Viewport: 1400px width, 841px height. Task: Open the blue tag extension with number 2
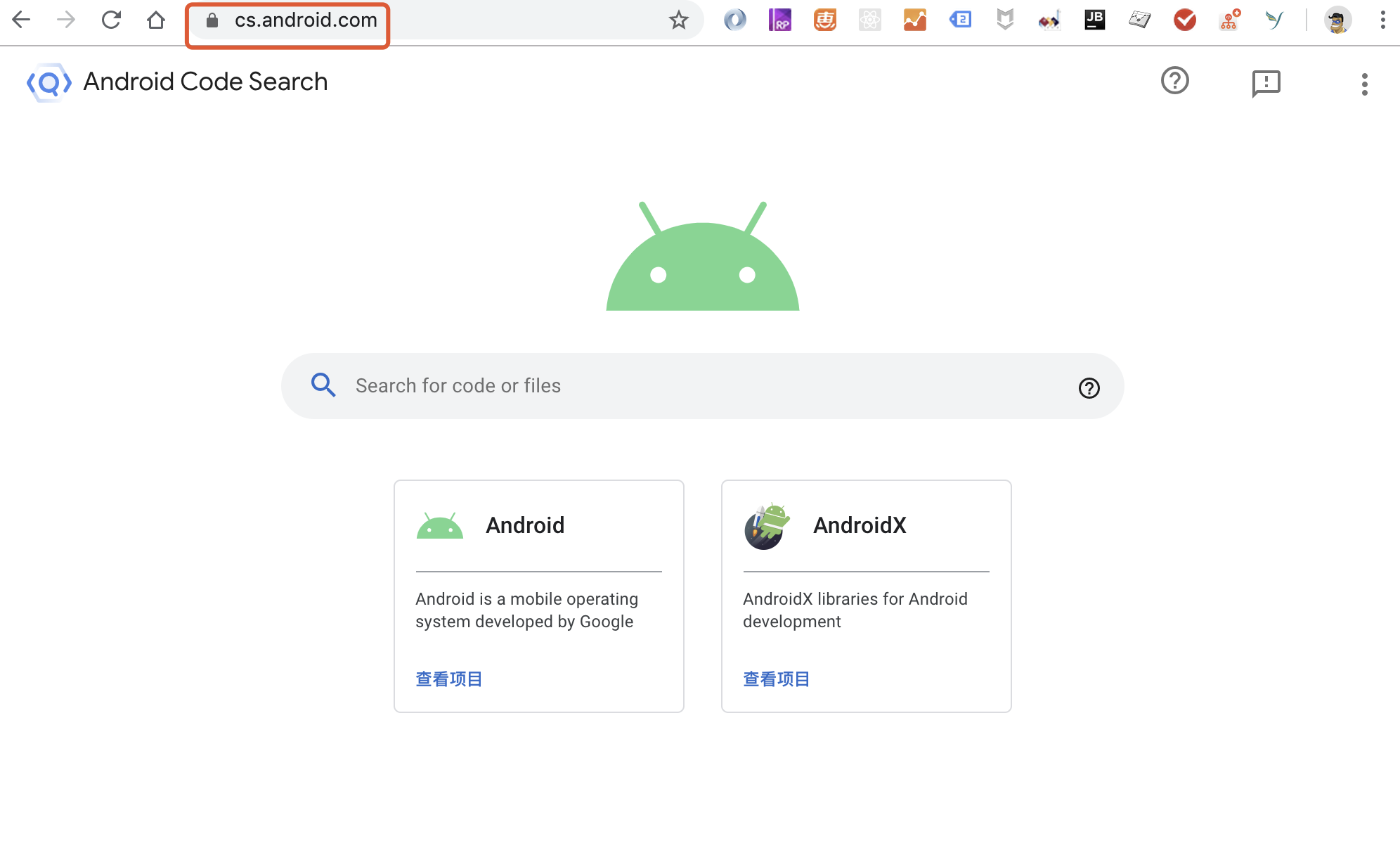[960, 20]
